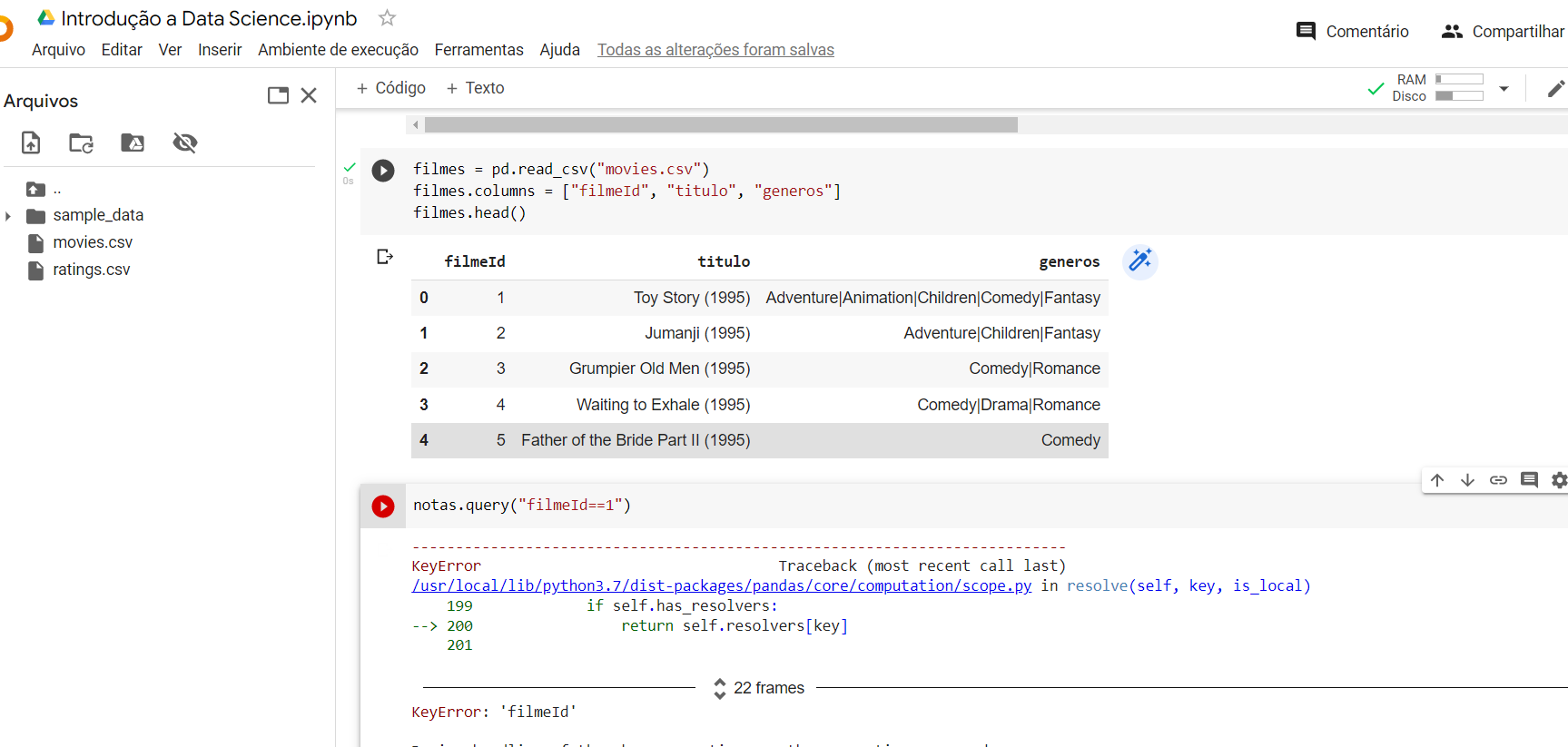The width and height of the screenshot is (1568, 747).
Task: Run the notas.query cell with error
Action: point(383,506)
